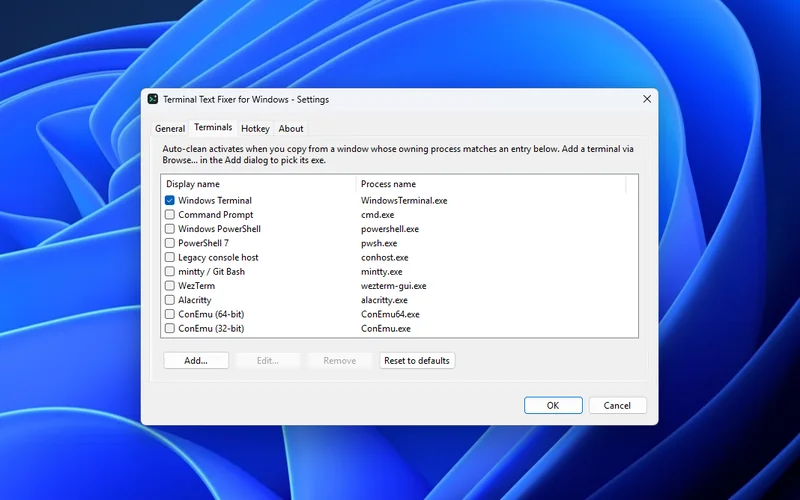The image size is (800, 500).
Task: Enable the Alacritty checkbox
Action: tap(170, 300)
